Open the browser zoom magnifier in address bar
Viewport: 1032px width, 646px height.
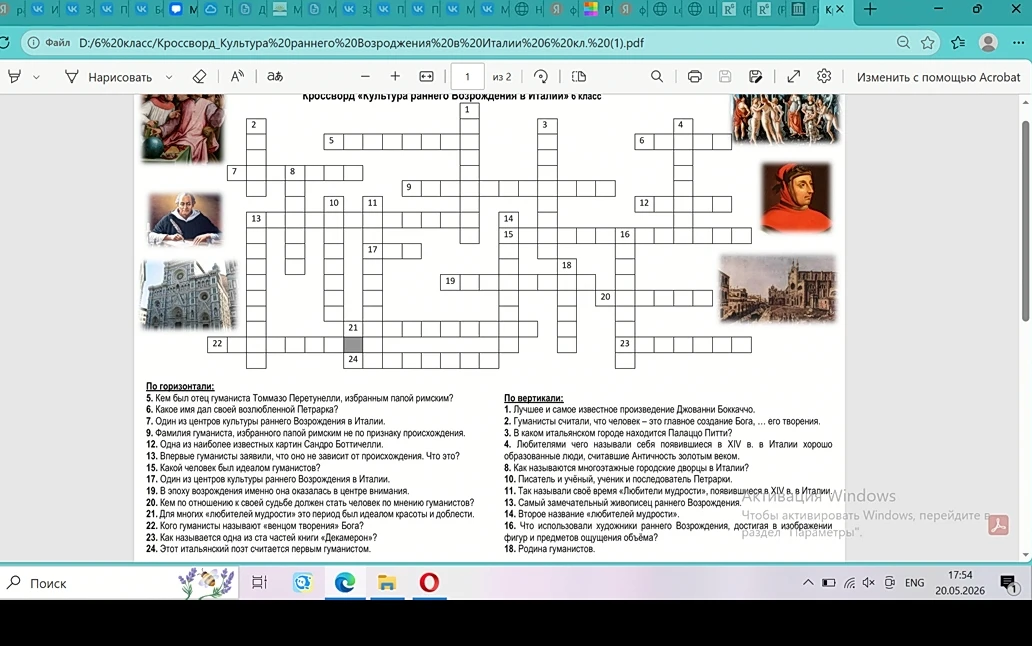pos(903,43)
